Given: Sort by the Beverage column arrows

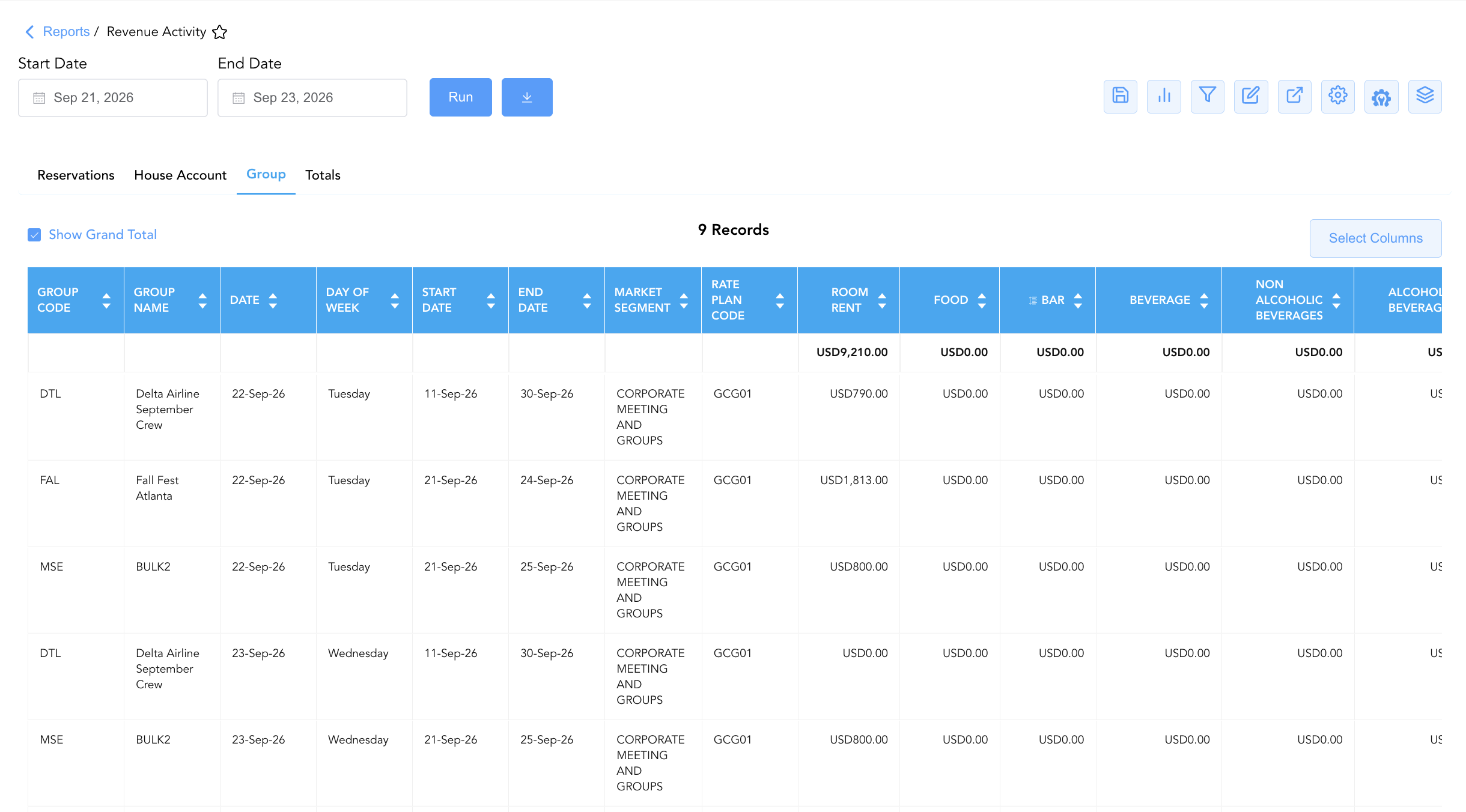Looking at the screenshot, I should [1204, 300].
